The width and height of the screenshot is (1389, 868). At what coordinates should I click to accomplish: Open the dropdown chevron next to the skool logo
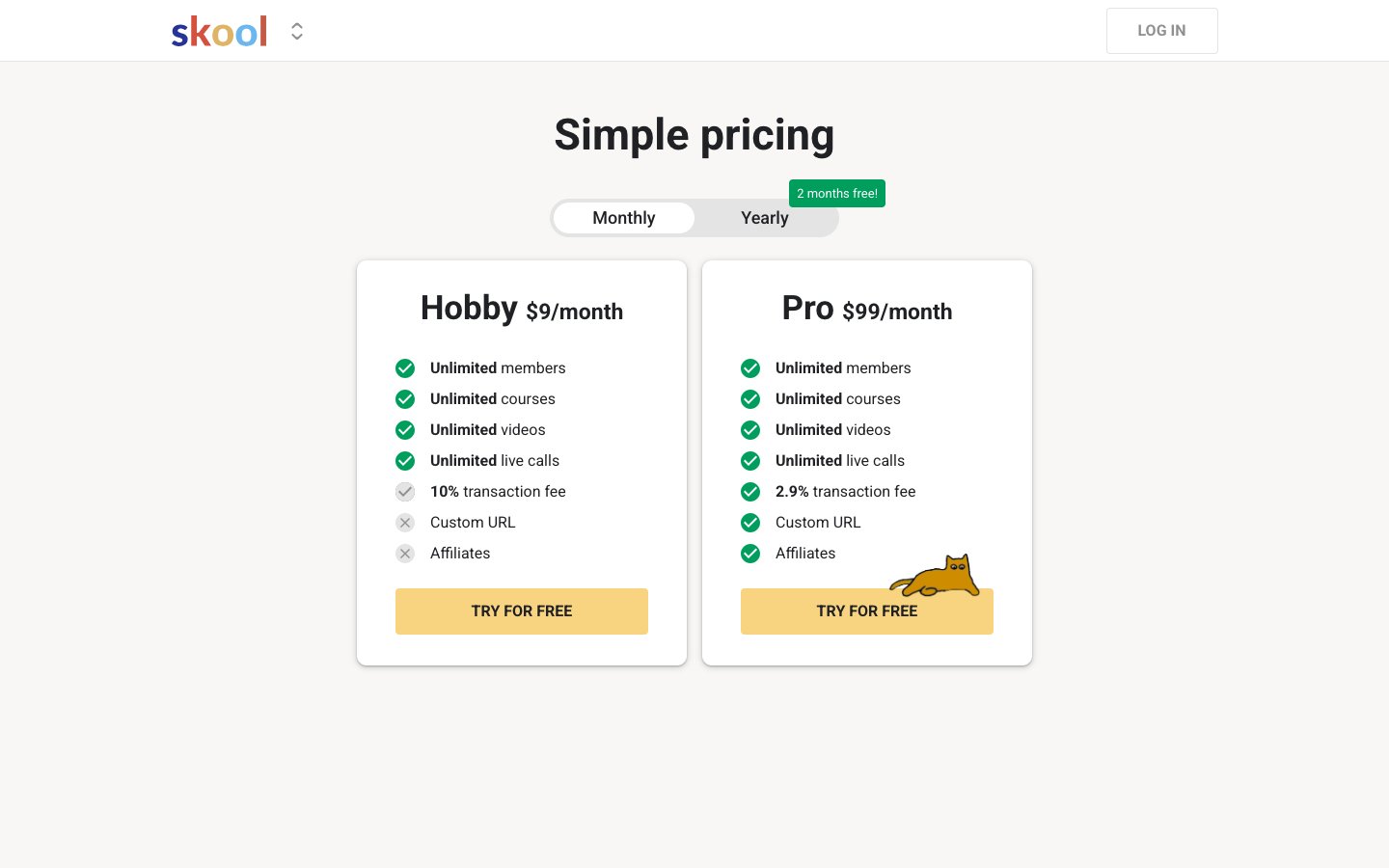[x=297, y=31]
